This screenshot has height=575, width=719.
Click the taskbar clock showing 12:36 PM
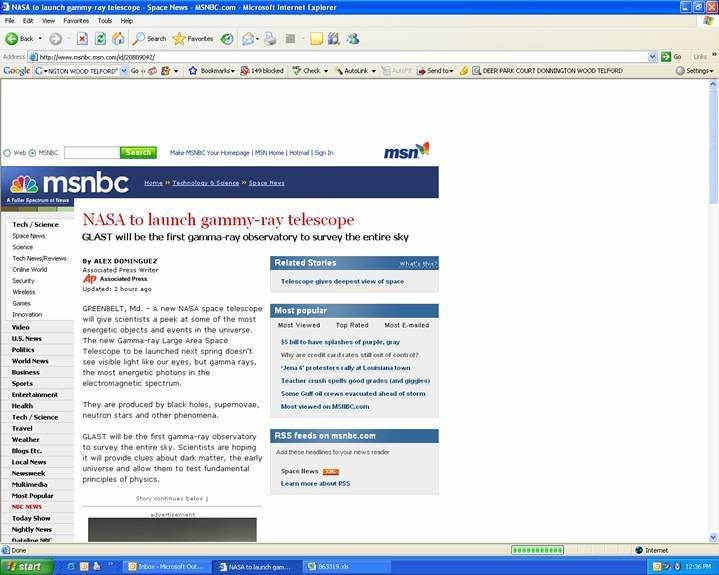[x=698, y=567]
